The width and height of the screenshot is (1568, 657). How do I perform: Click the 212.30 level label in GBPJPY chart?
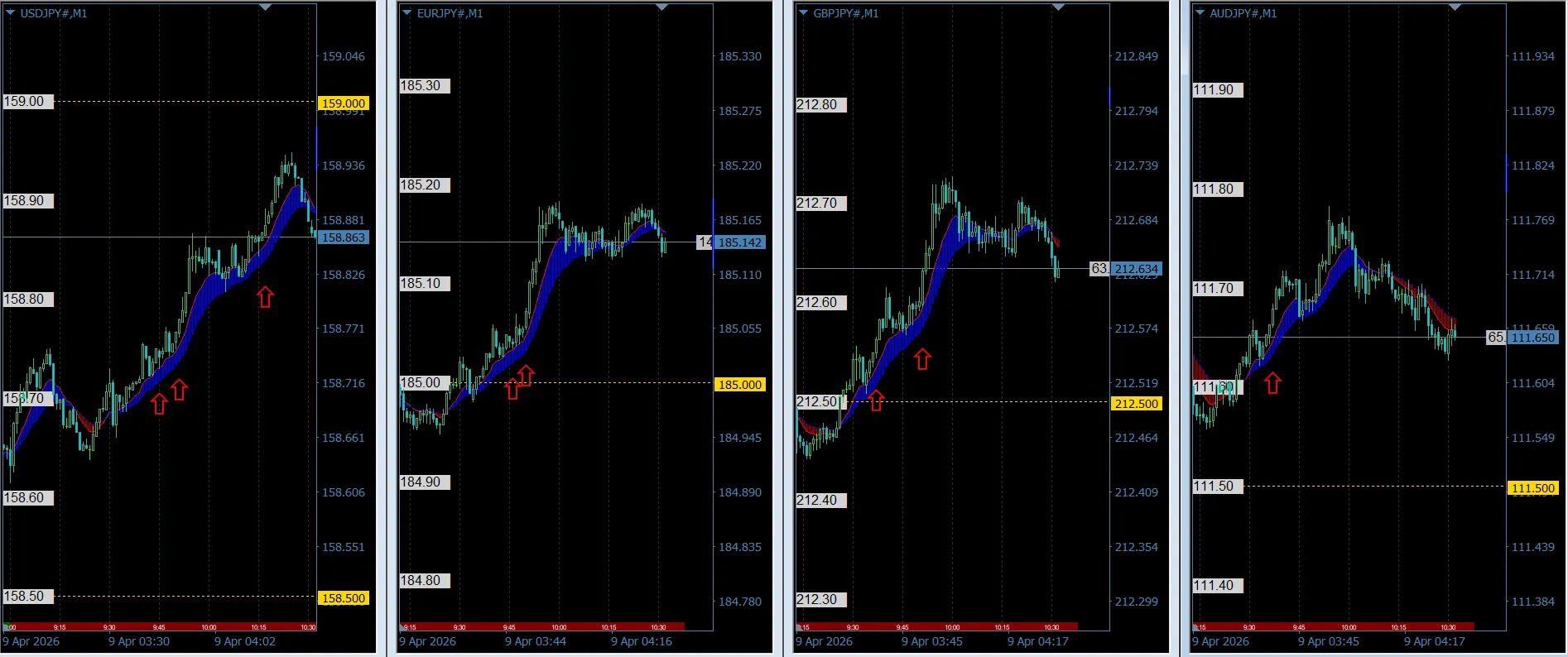(821, 600)
